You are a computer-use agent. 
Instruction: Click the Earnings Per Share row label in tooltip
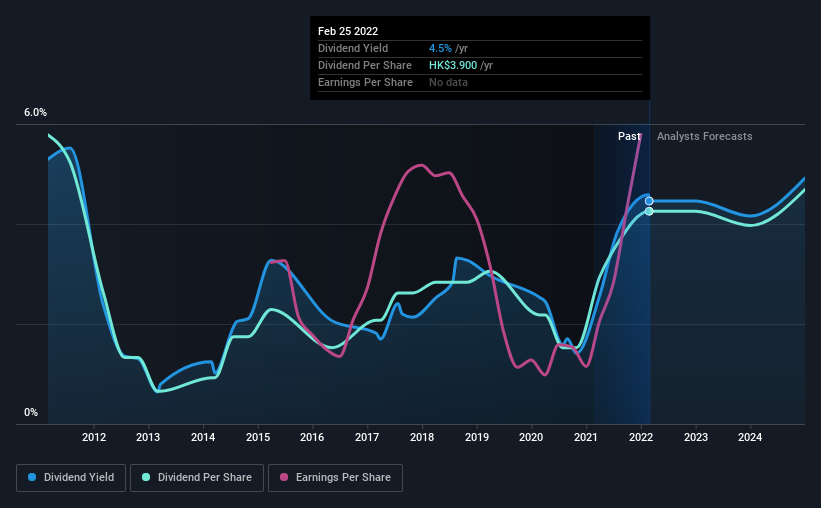(x=365, y=82)
